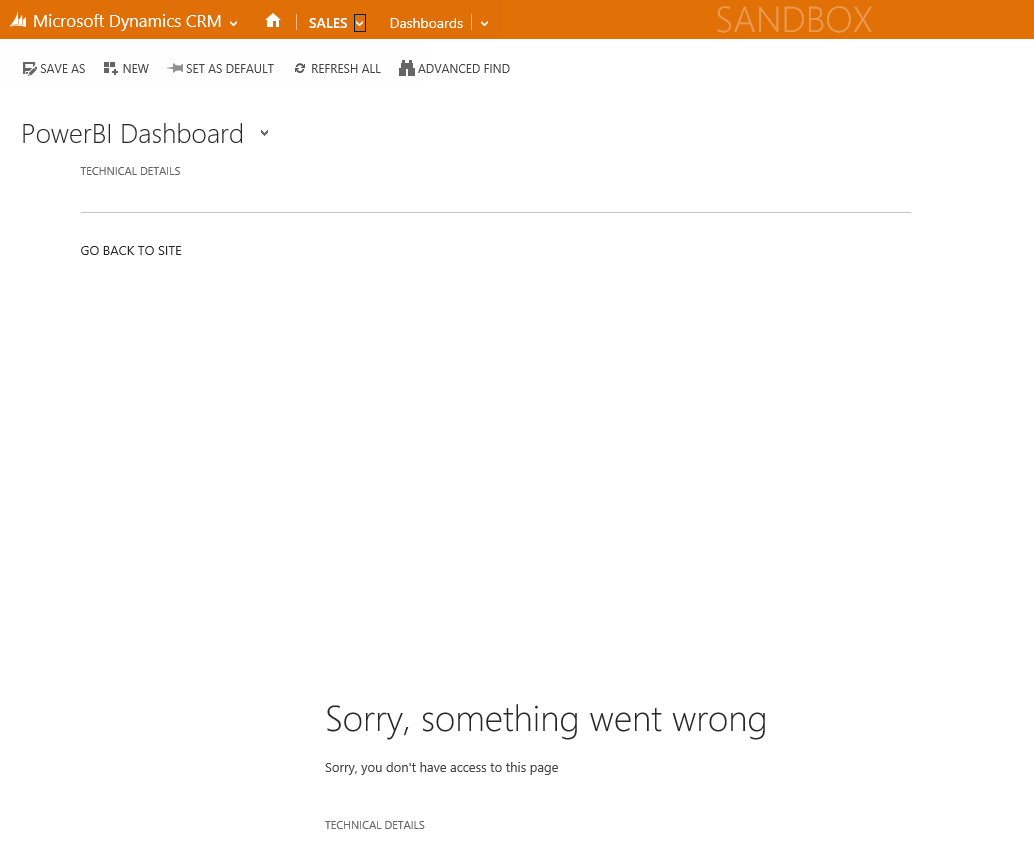The width and height of the screenshot is (1034, 851).
Task: Click the Refresh All arrows icon
Action: 300,69
